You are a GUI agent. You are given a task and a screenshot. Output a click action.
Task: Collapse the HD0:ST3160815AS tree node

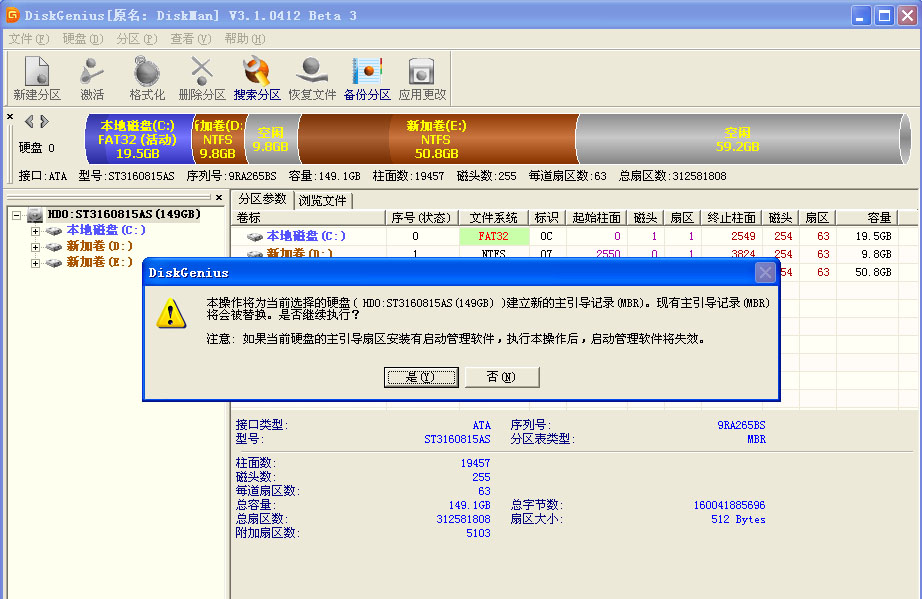pyautogui.click(x=16, y=215)
